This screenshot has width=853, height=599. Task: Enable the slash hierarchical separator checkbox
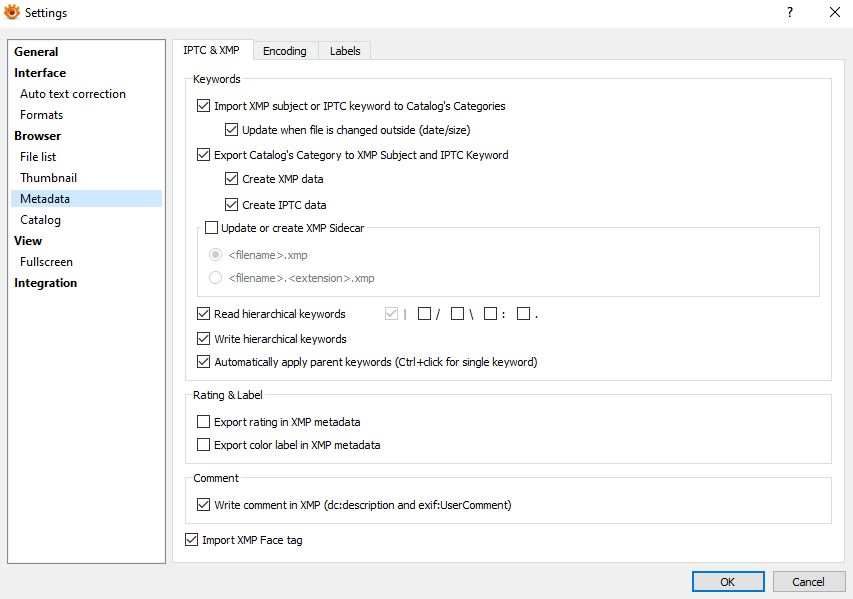425,314
